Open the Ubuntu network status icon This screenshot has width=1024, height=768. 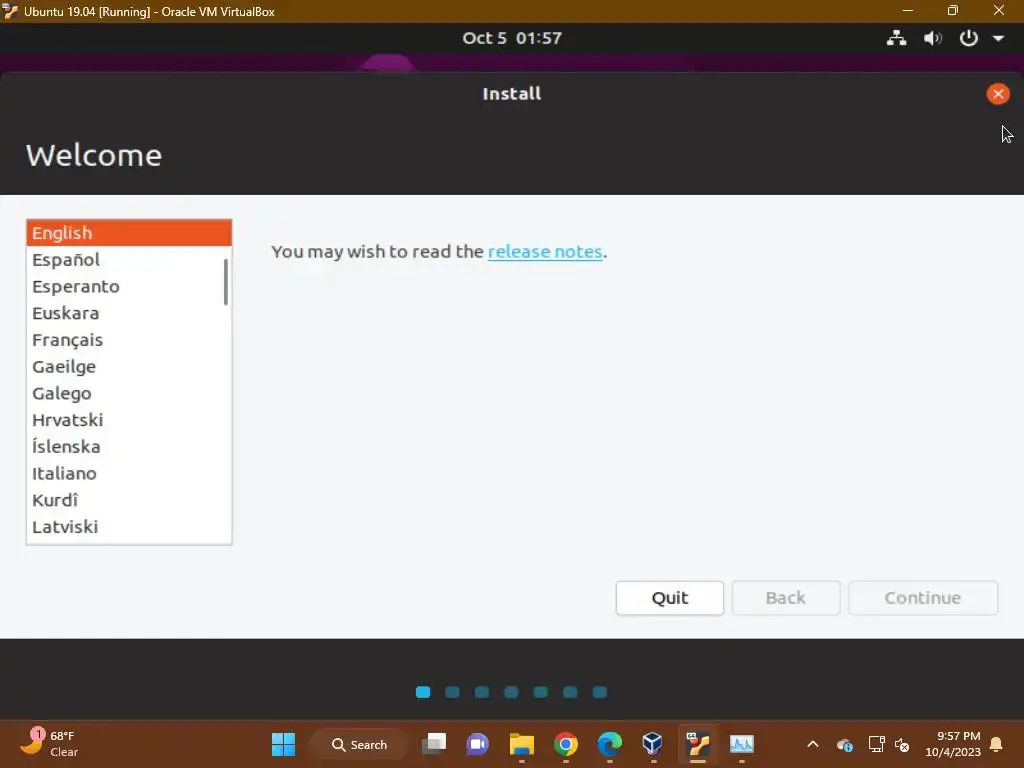pyautogui.click(x=896, y=38)
